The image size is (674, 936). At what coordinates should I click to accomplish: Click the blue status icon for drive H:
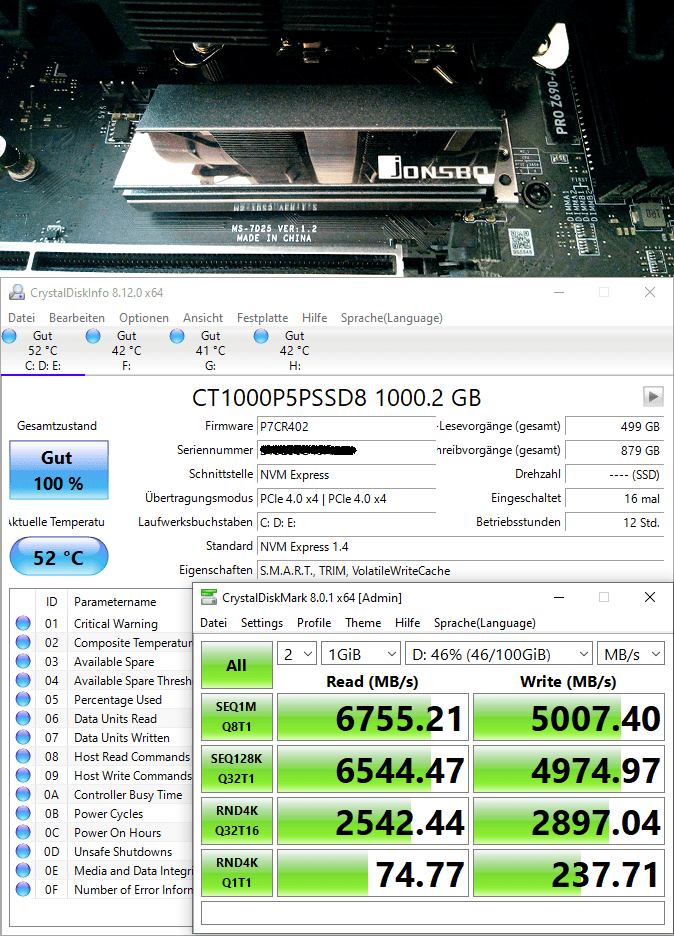tap(261, 336)
